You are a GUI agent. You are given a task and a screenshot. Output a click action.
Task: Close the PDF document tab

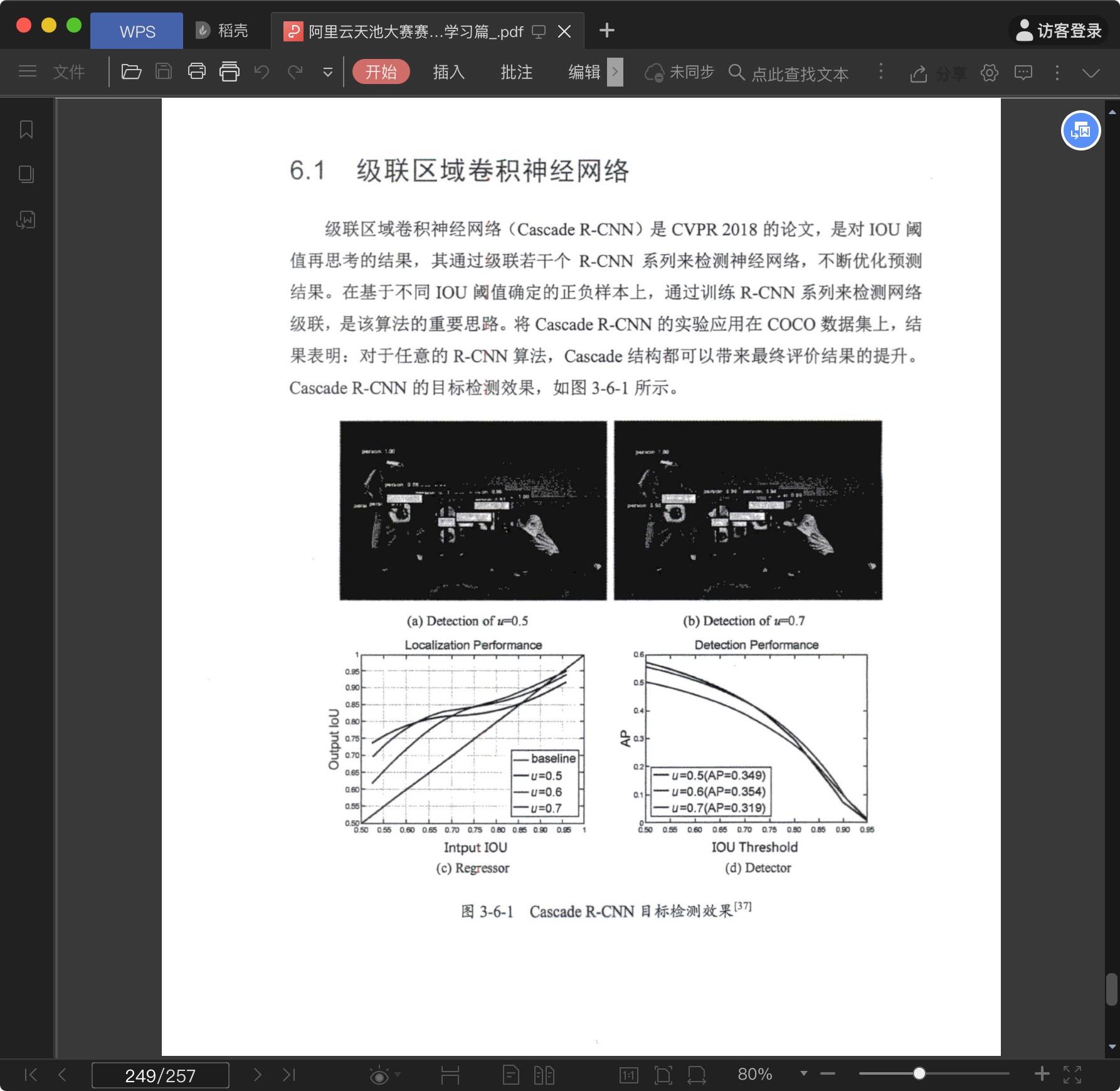[564, 31]
